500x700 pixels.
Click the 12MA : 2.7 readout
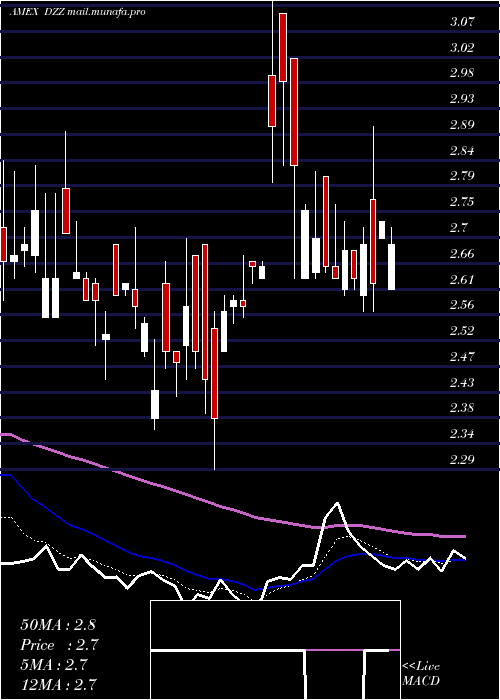[58, 685]
